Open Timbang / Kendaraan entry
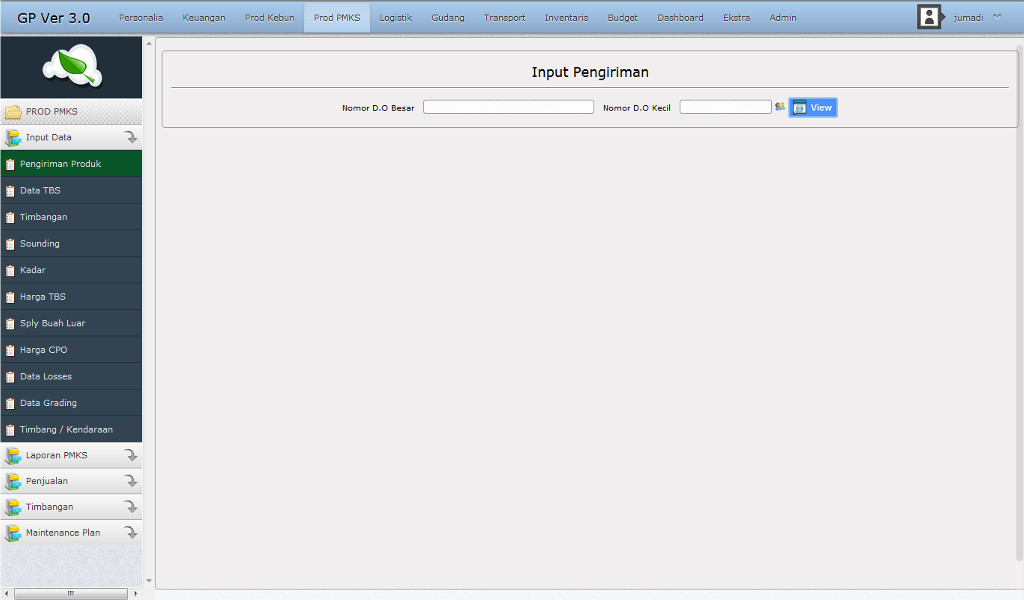Screen dimensions: 1024x600 point(71,430)
